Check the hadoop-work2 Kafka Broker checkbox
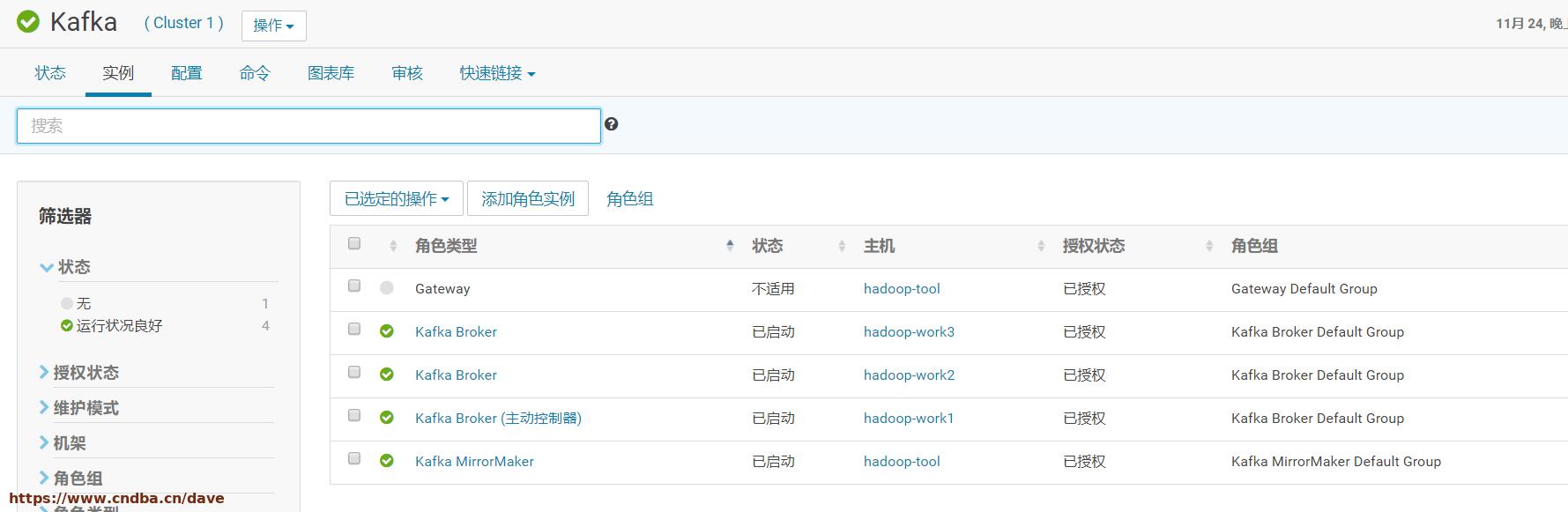This screenshot has width=1568, height=512. coord(354,372)
